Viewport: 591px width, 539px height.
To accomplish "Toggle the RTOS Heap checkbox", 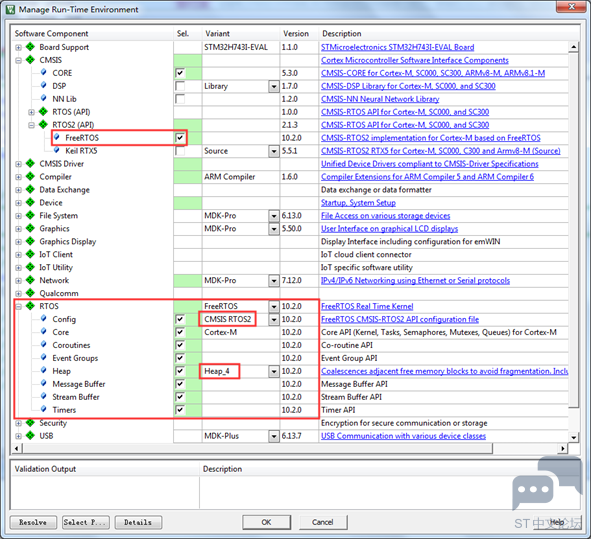I will click(180, 371).
